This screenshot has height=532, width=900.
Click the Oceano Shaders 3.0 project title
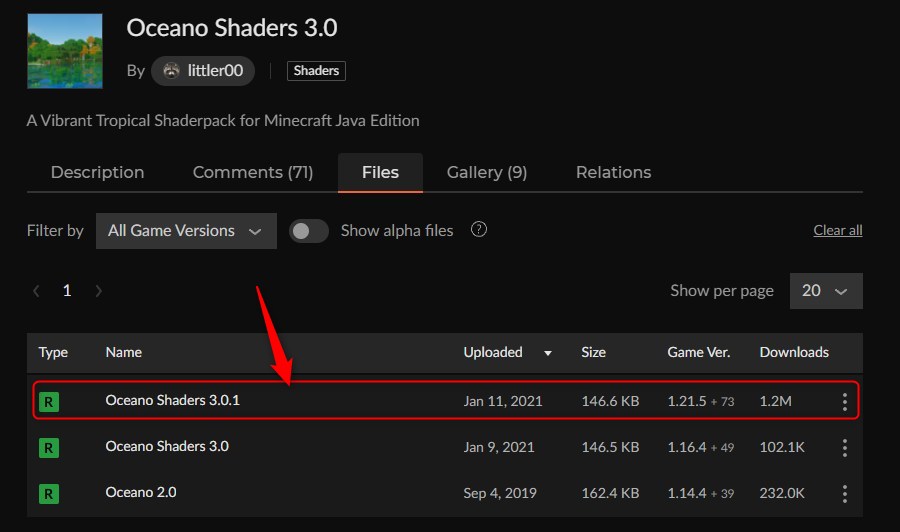coord(232,28)
